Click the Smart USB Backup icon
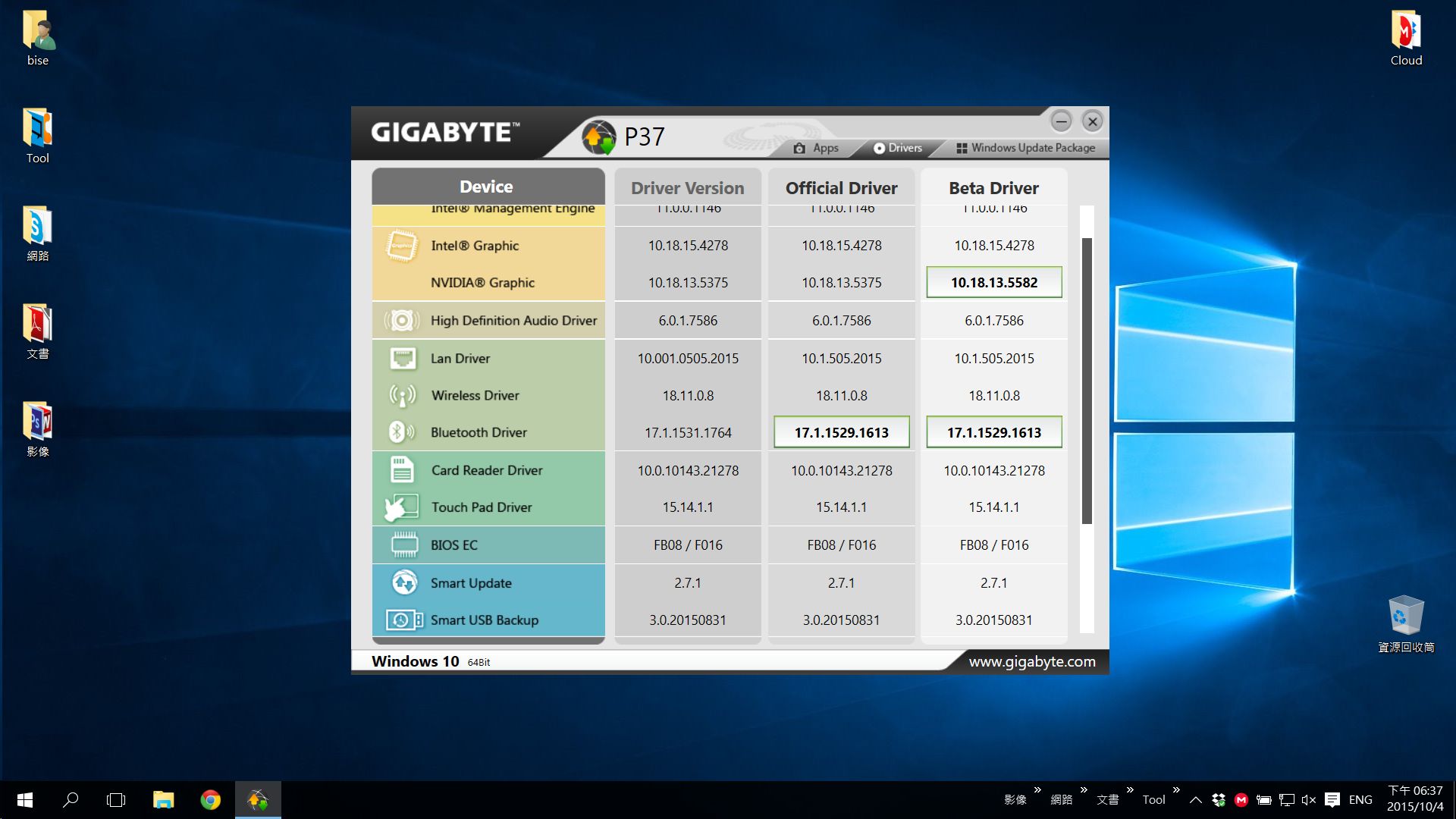 [x=404, y=620]
